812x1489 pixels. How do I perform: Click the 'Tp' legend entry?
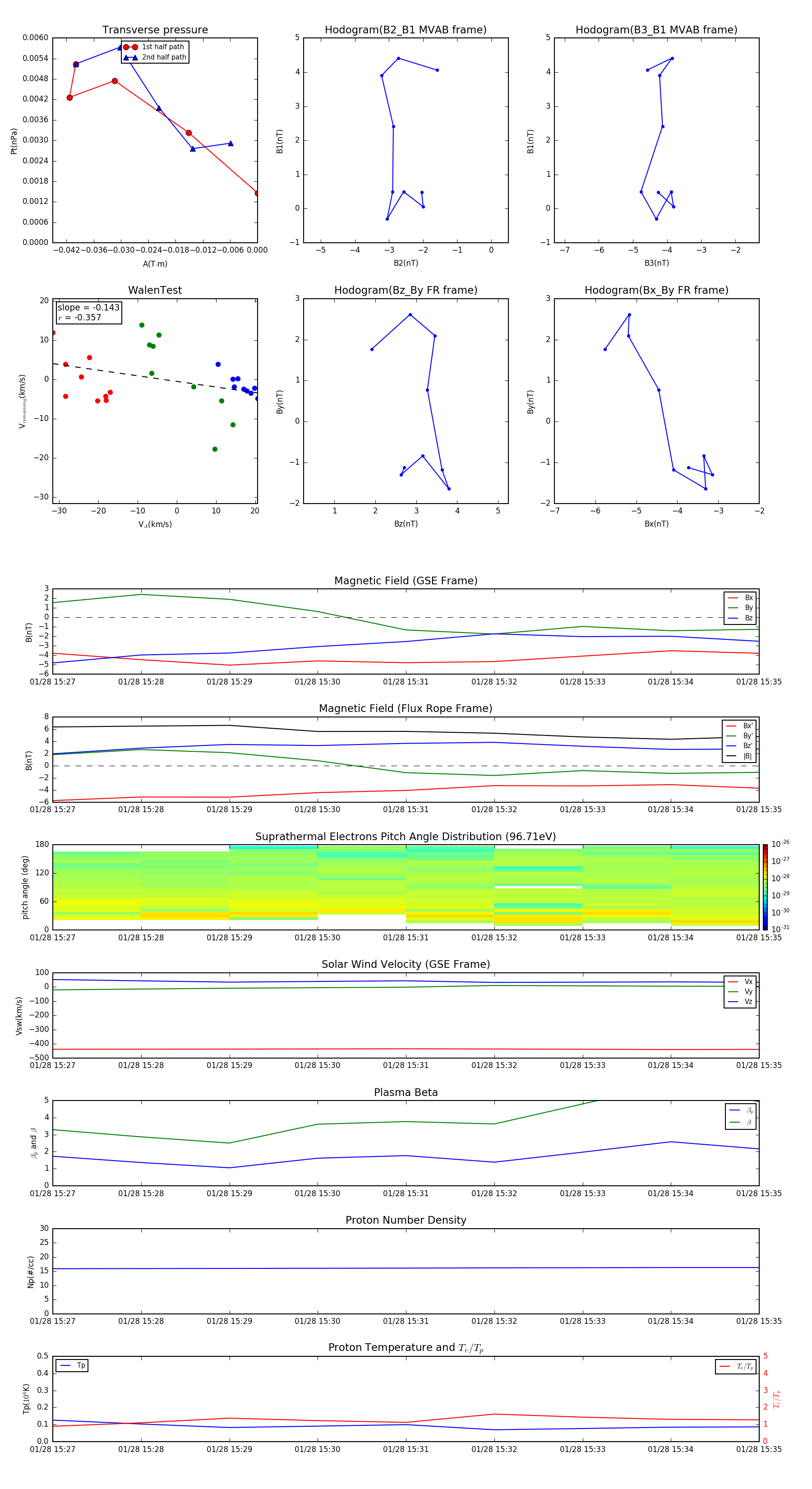72,1366
